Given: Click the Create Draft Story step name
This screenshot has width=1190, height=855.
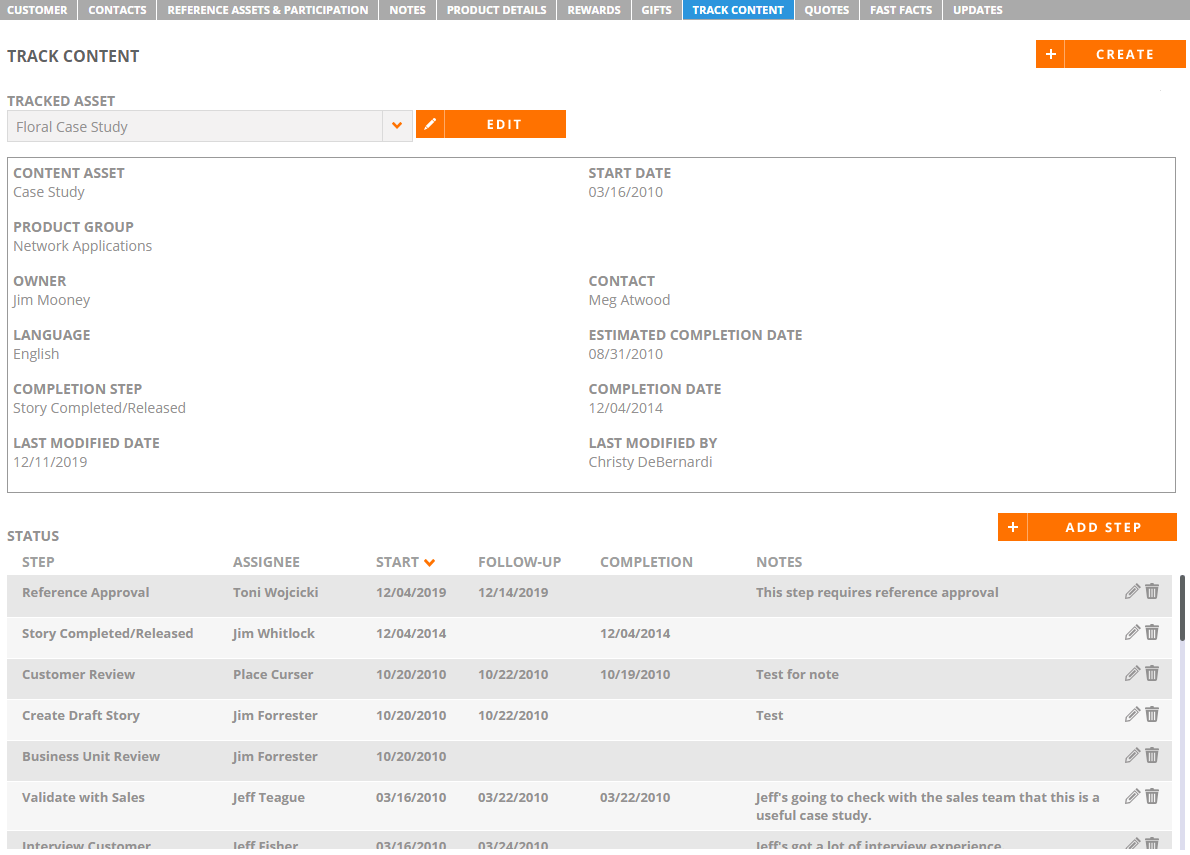Looking at the screenshot, I should pos(81,715).
